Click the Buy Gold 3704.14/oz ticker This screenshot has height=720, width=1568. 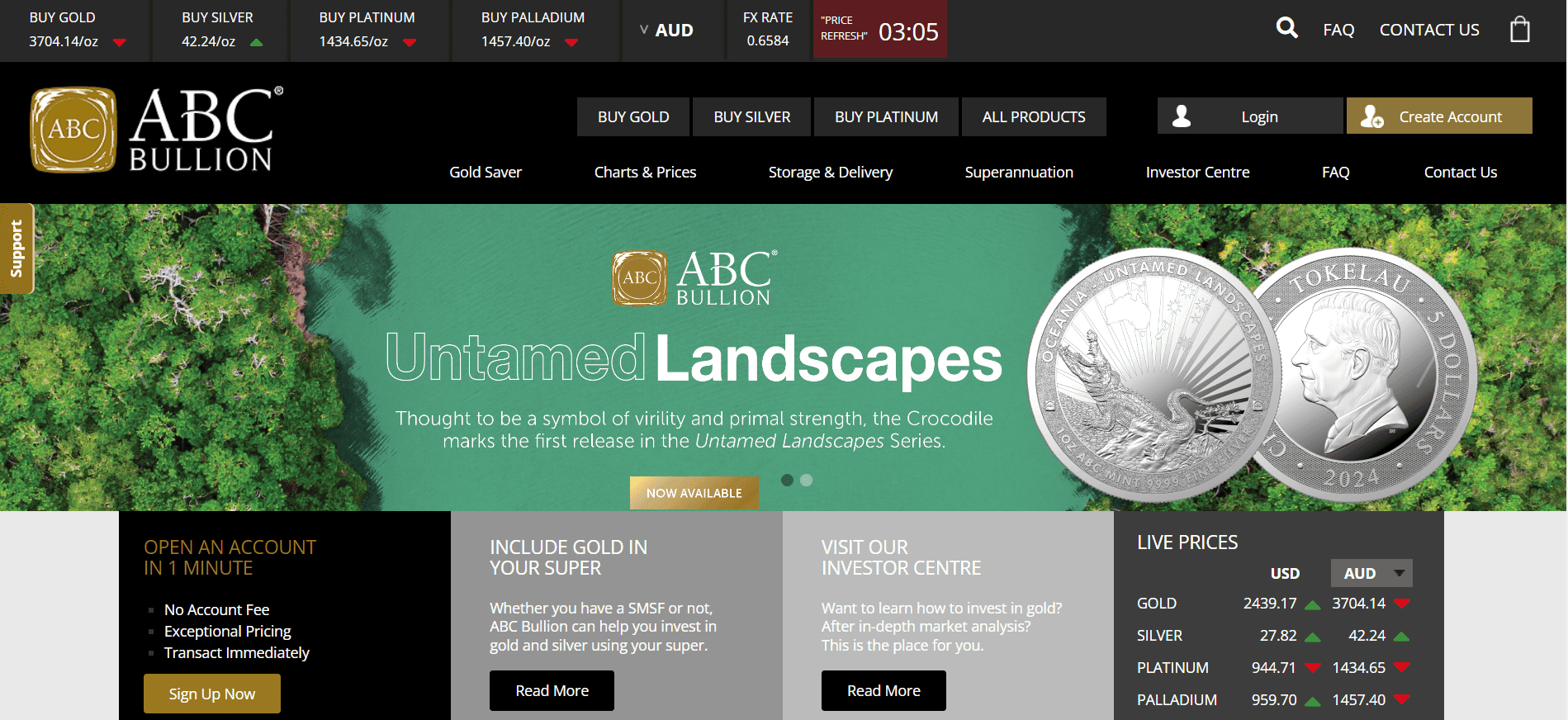(x=77, y=30)
